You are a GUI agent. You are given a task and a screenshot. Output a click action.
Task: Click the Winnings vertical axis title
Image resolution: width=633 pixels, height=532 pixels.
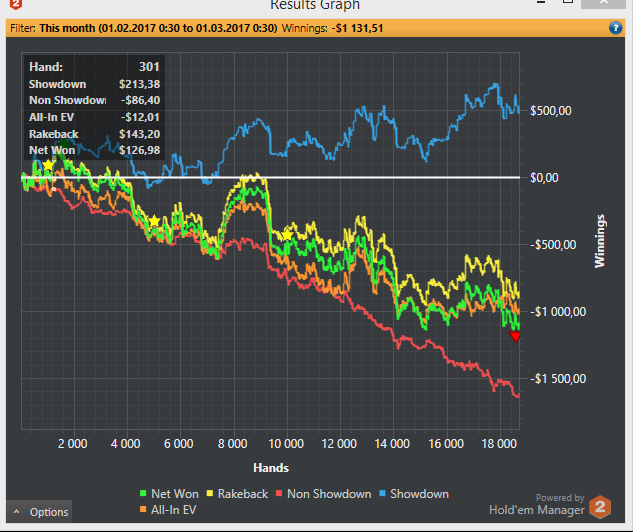(600, 241)
